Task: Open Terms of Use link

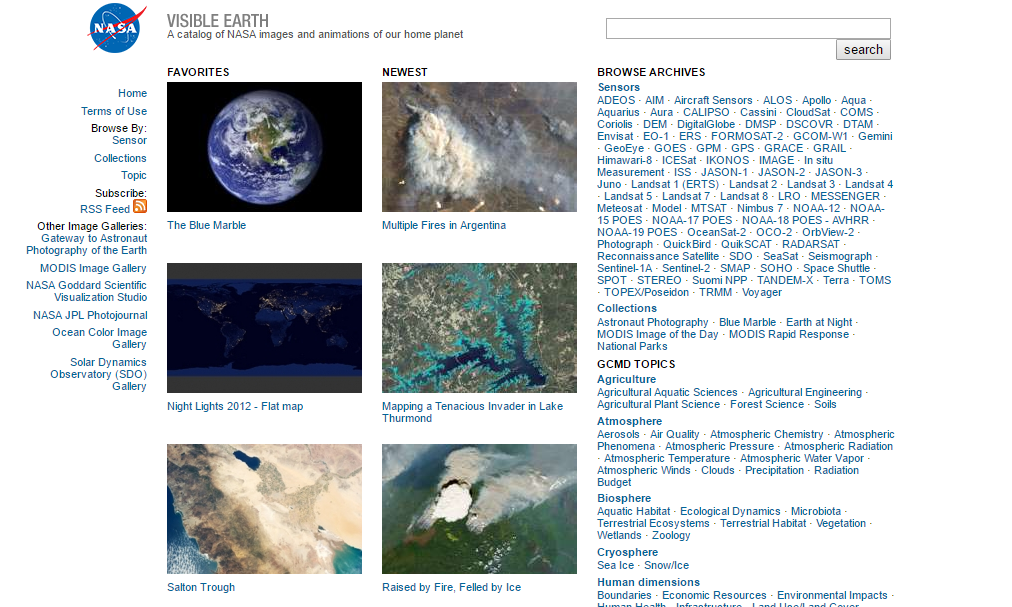Action: click(114, 111)
